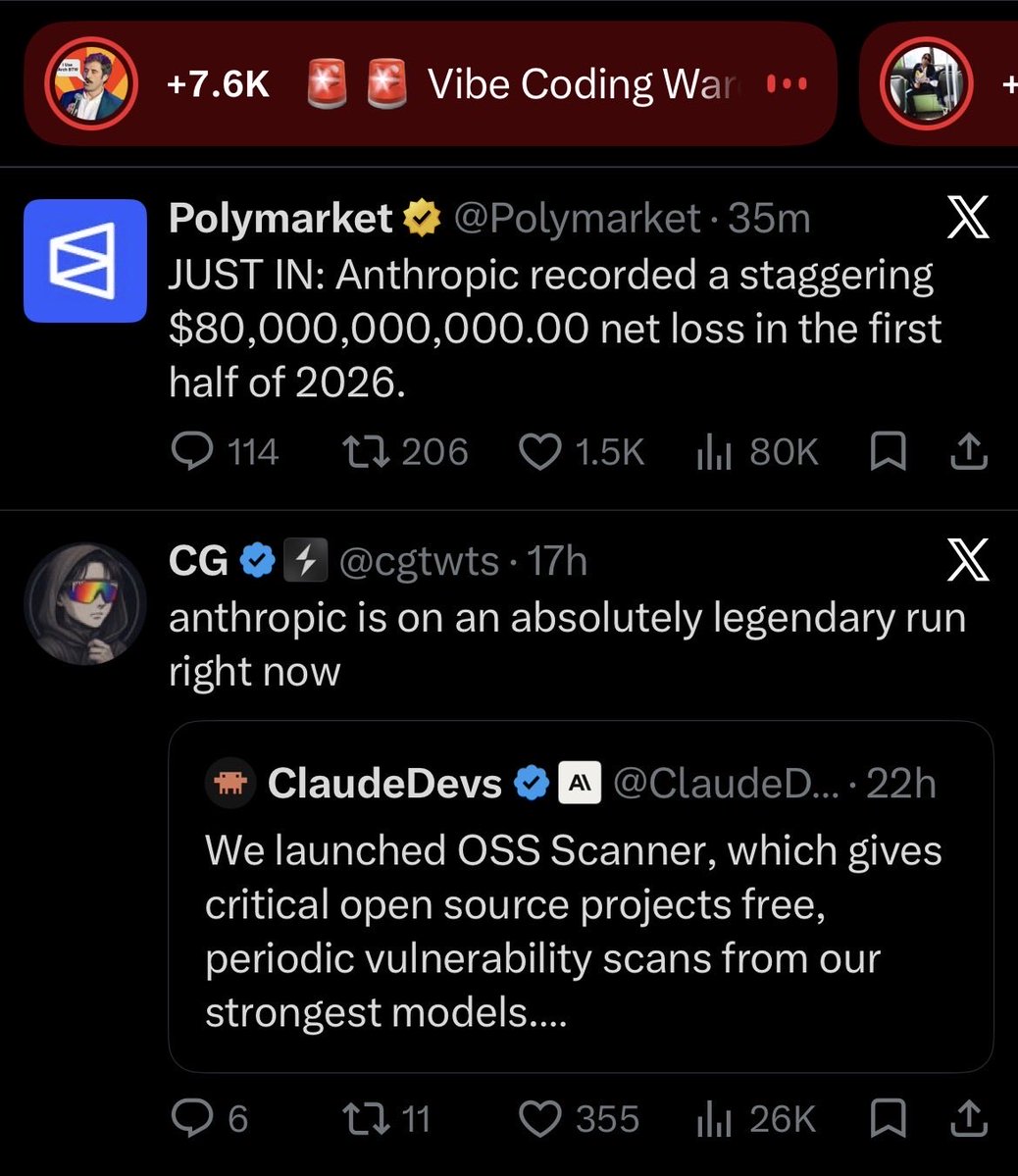View analytics for the Polymarket post
The image size is (1018, 1176).
pyautogui.click(x=757, y=451)
